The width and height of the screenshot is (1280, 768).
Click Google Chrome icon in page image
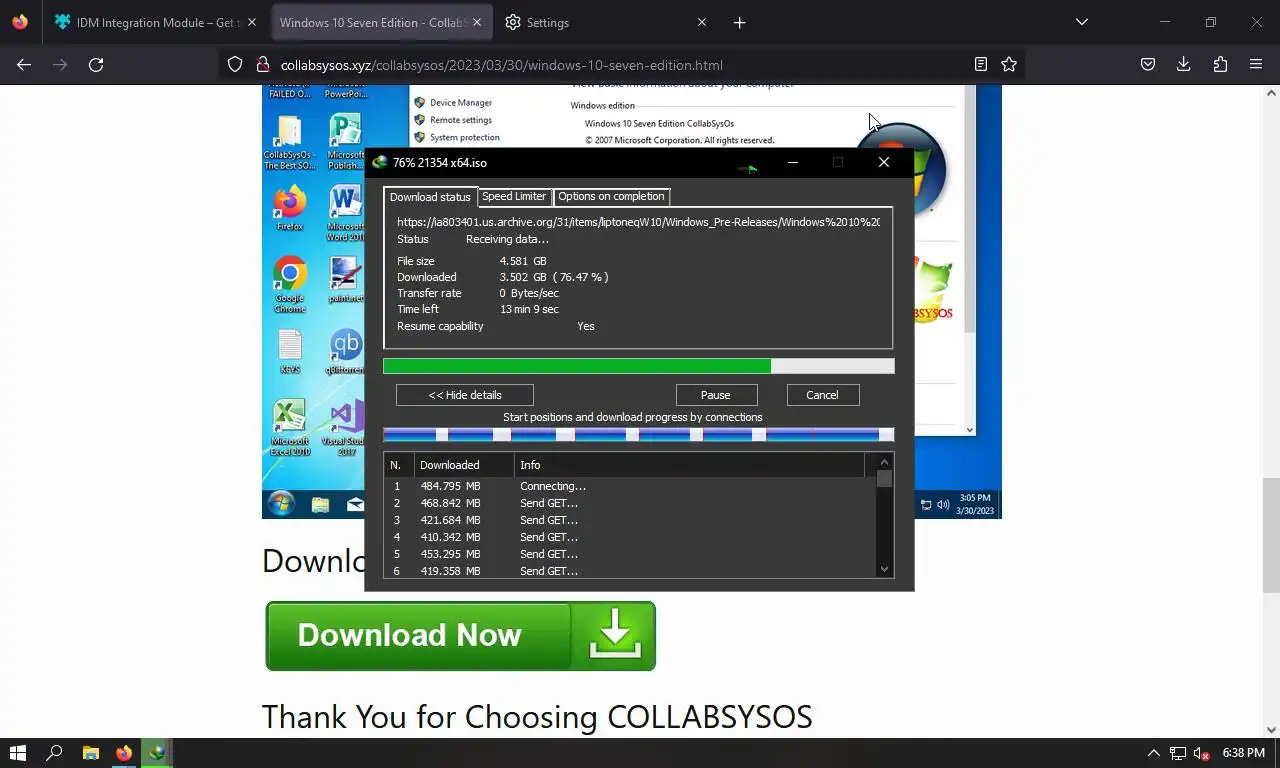[290, 285]
